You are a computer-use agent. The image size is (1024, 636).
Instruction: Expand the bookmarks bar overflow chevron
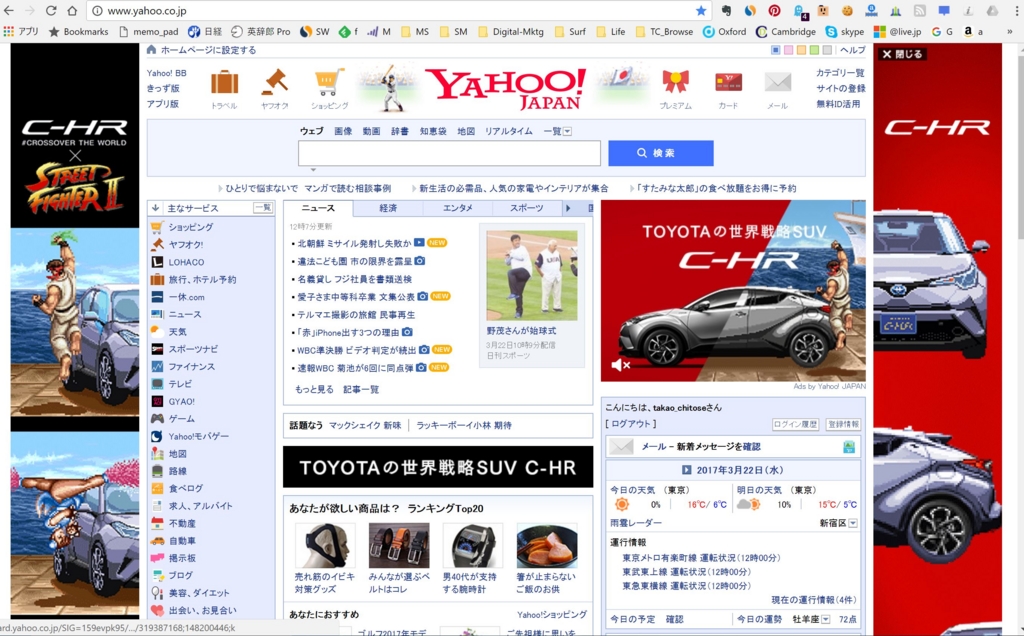pyautogui.click(x=1009, y=31)
